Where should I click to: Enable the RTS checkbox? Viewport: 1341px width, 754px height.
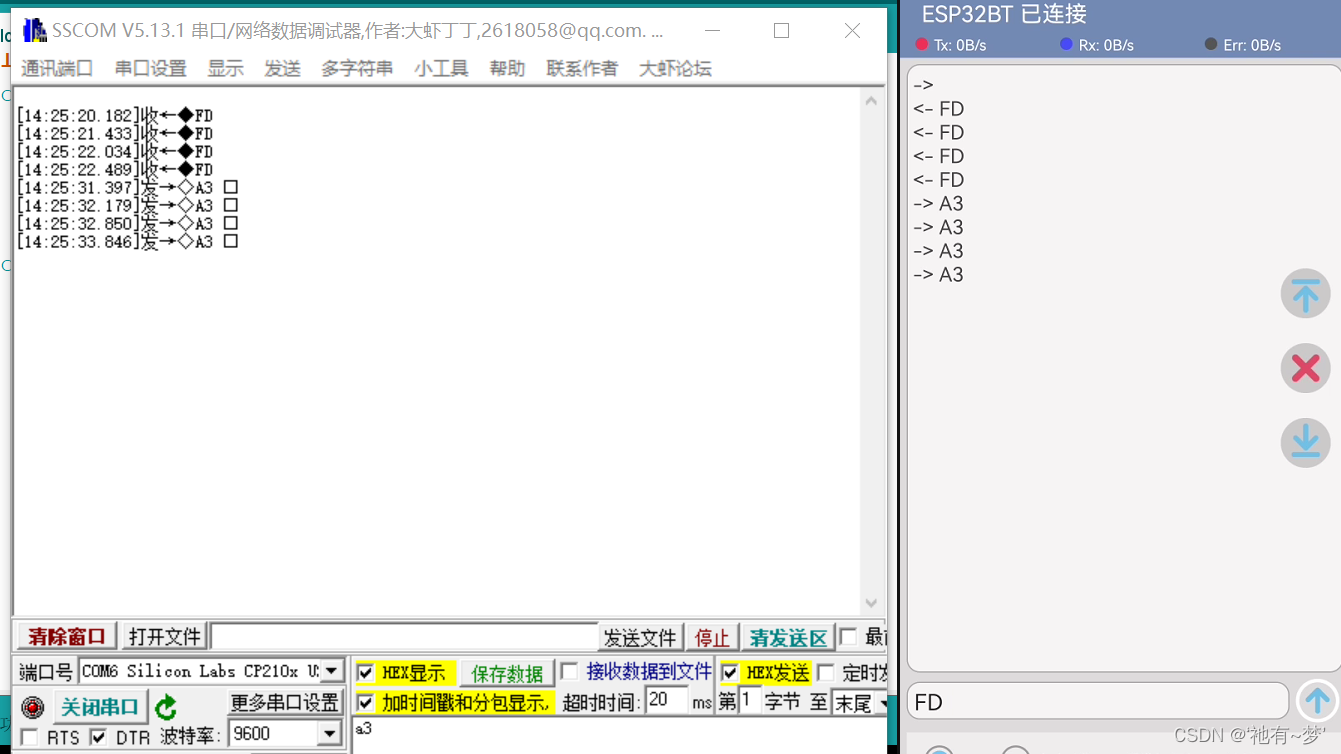30,737
